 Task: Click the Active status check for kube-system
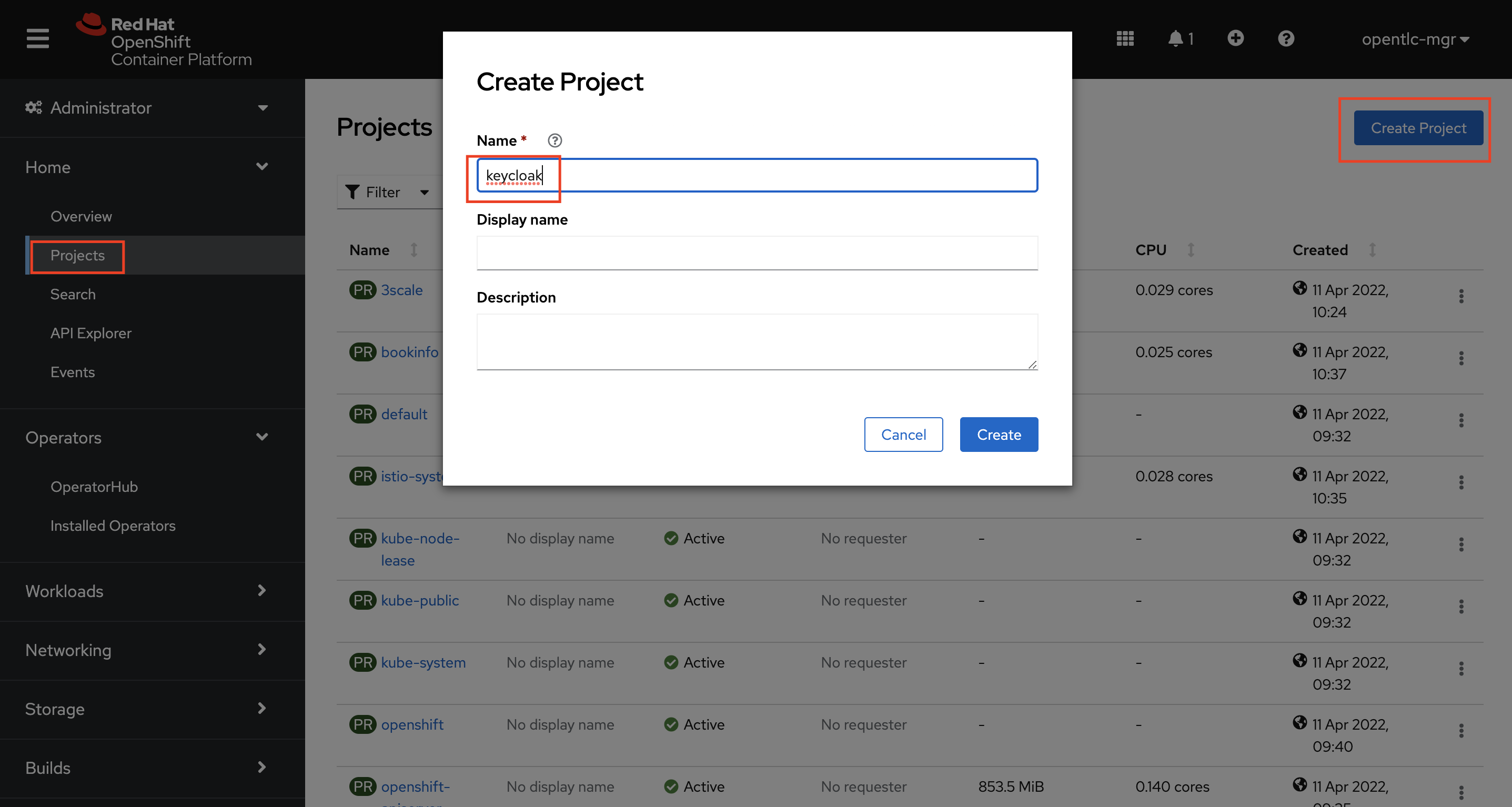(671, 663)
